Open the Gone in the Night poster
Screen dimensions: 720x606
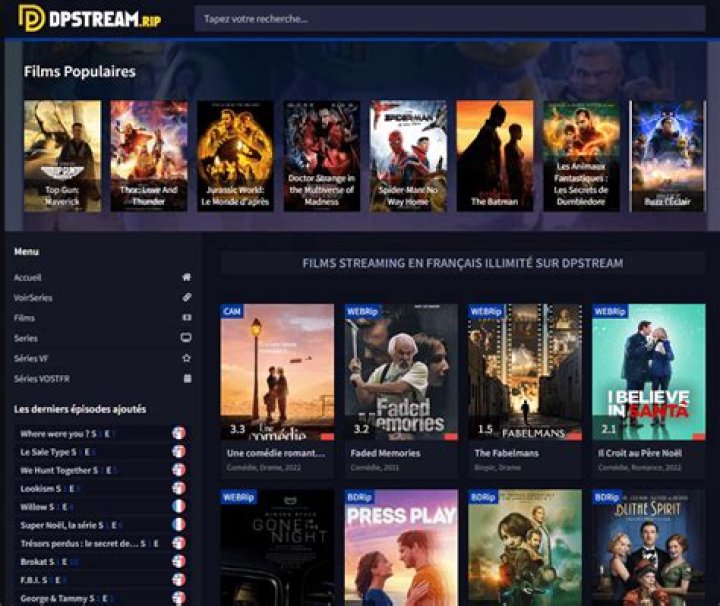277,548
